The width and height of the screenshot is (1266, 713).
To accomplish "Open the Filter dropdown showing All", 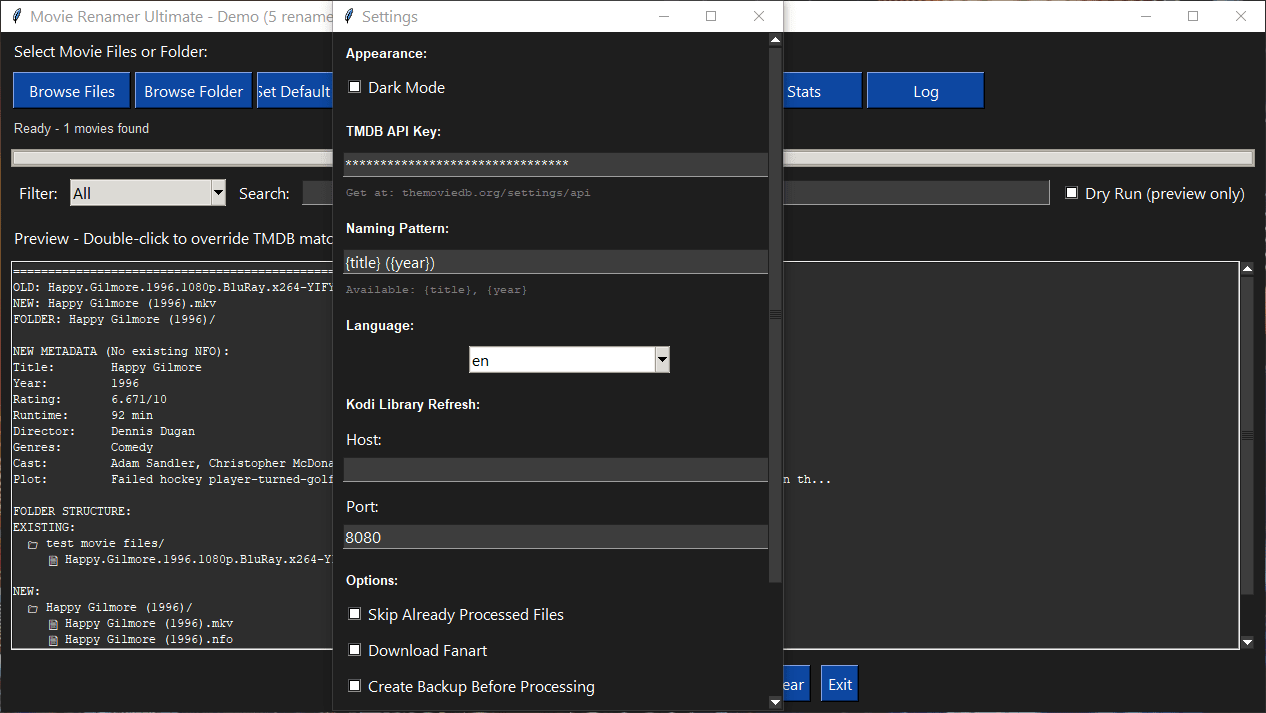I will (x=218, y=192).
